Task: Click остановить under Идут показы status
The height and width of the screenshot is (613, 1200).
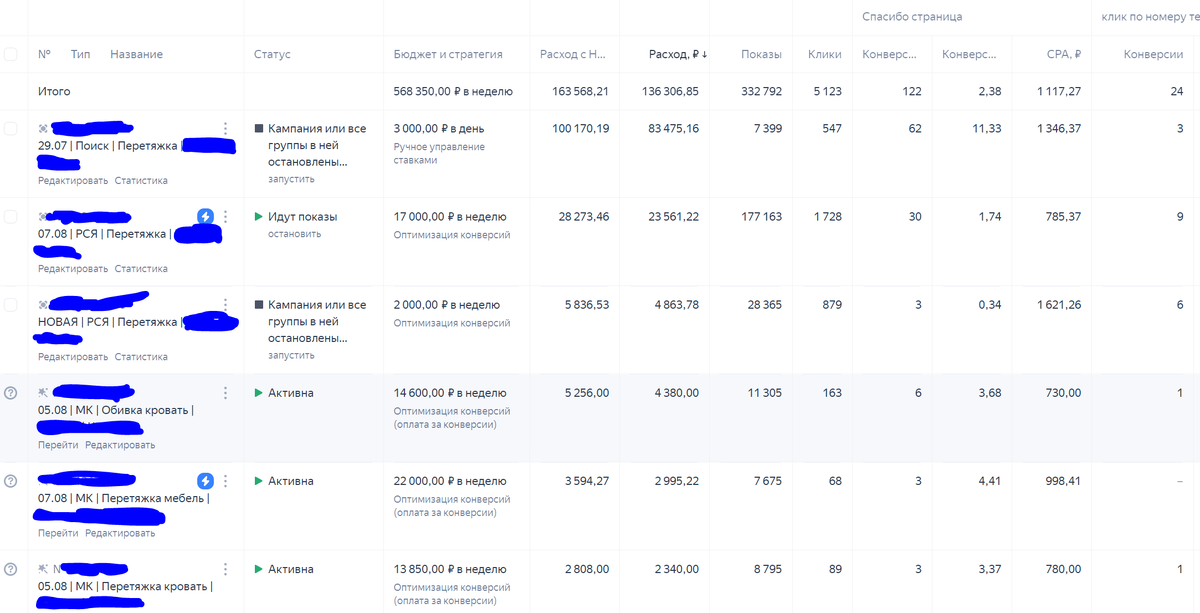Action: click(294, 234)
